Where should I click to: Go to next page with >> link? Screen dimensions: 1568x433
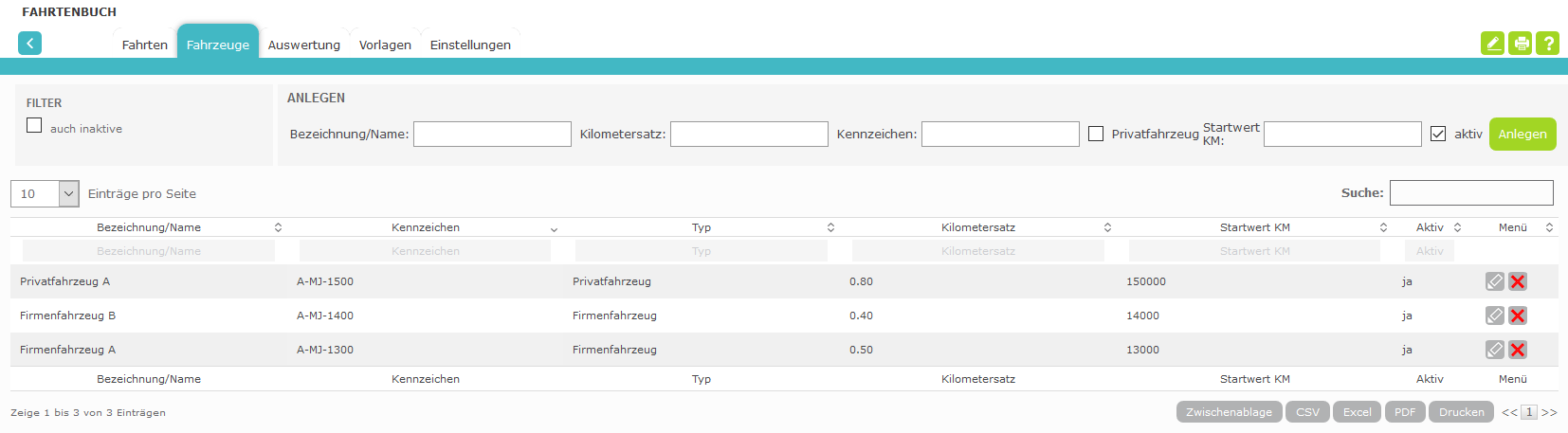(x=1548, y=412)
